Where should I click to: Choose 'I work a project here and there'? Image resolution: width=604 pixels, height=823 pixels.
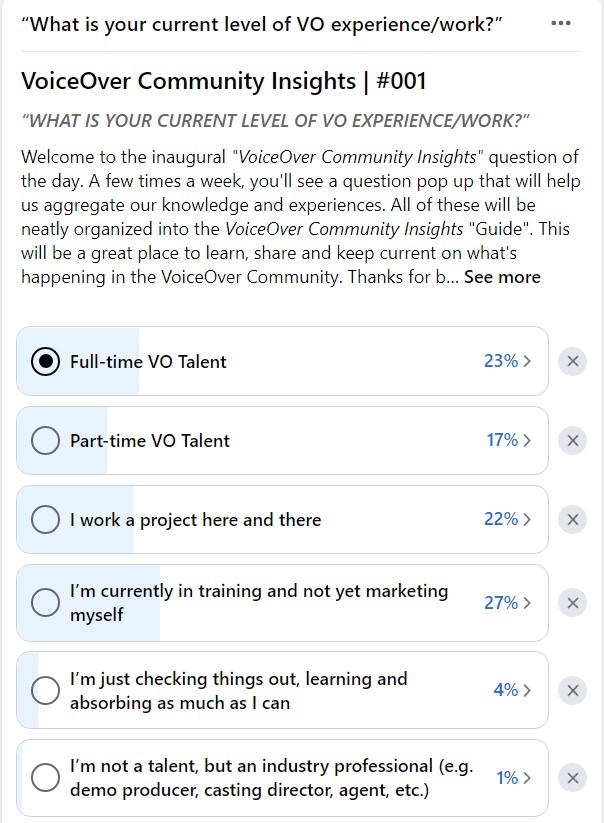45,520
